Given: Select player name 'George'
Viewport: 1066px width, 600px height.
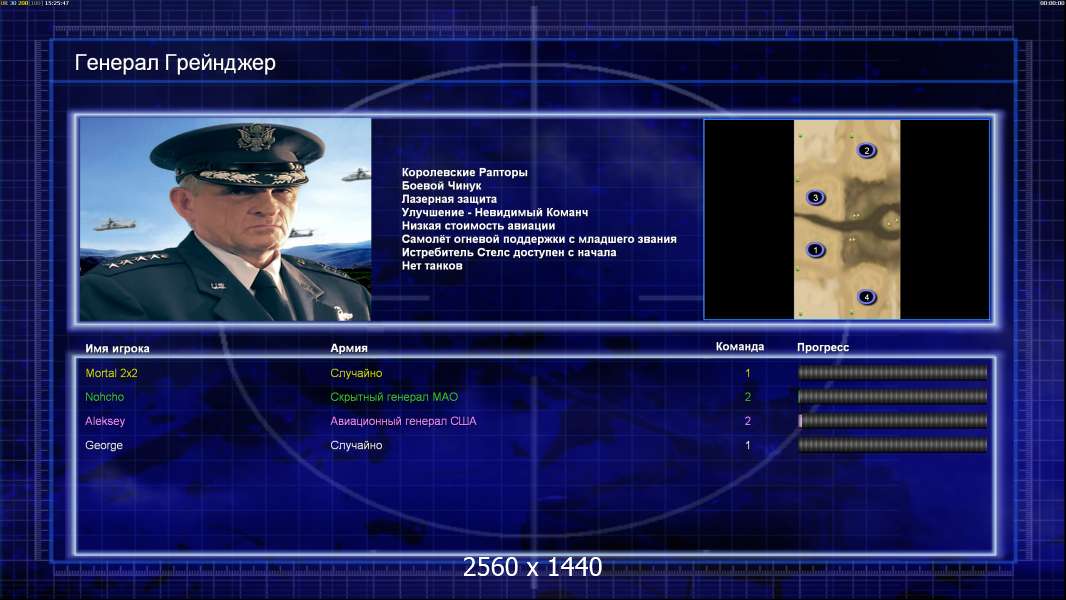Looking at the screenshot, I should coord(104,446).
